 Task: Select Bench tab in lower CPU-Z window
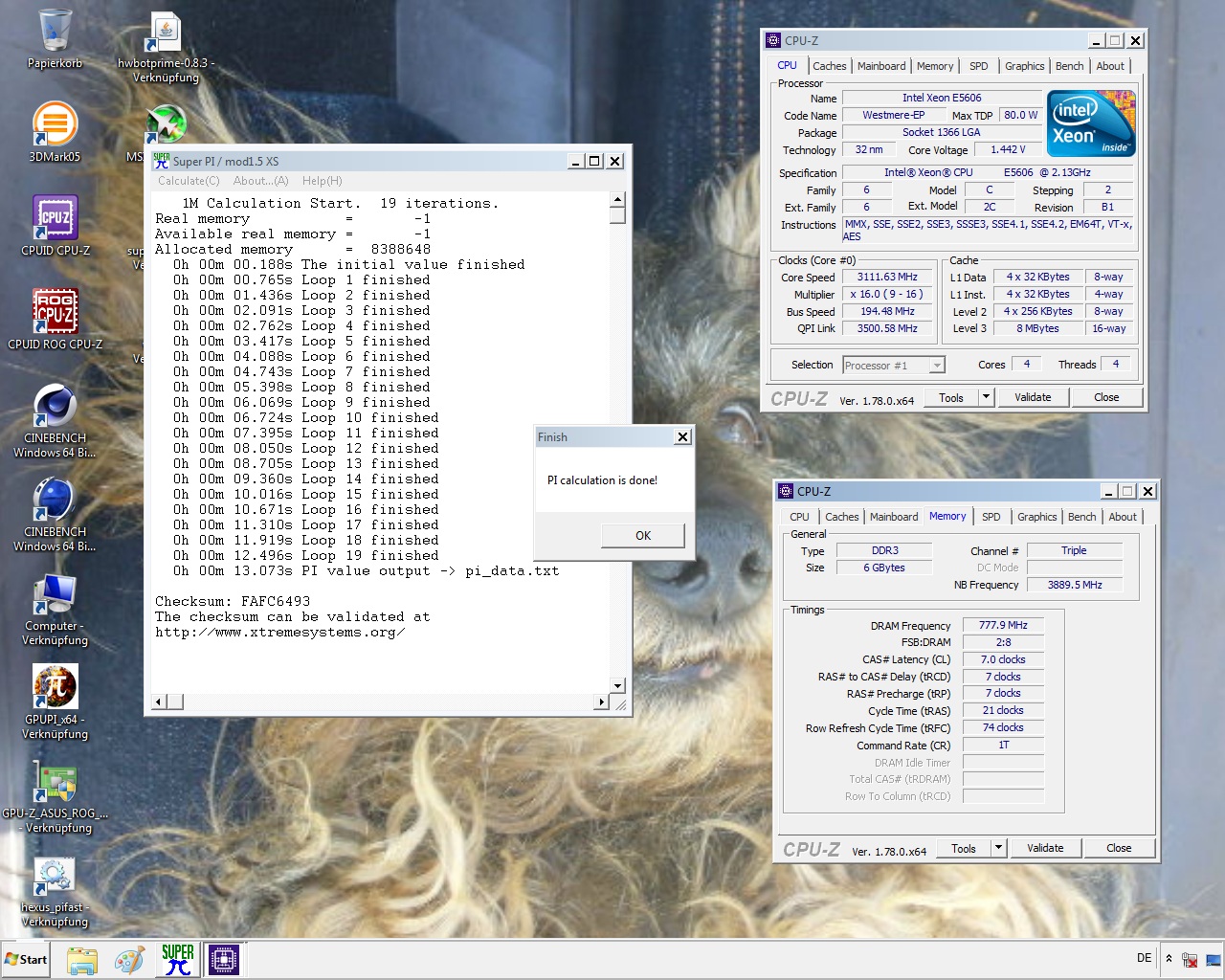click(1081, 517)
